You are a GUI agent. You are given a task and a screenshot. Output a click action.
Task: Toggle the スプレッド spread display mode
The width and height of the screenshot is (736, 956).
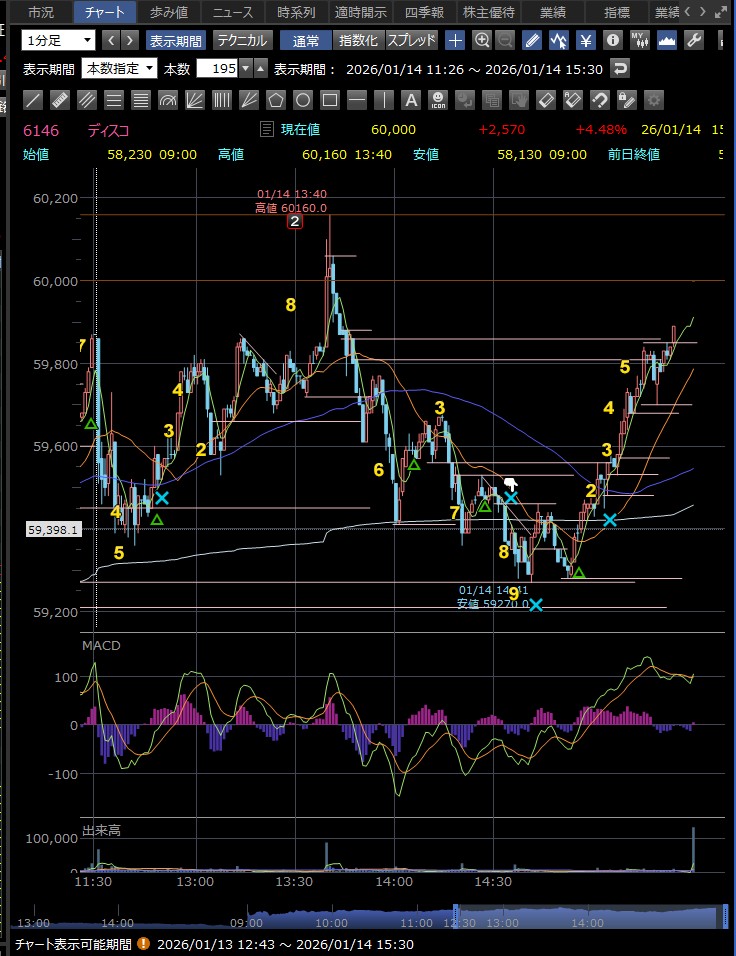tap(411, 41)
